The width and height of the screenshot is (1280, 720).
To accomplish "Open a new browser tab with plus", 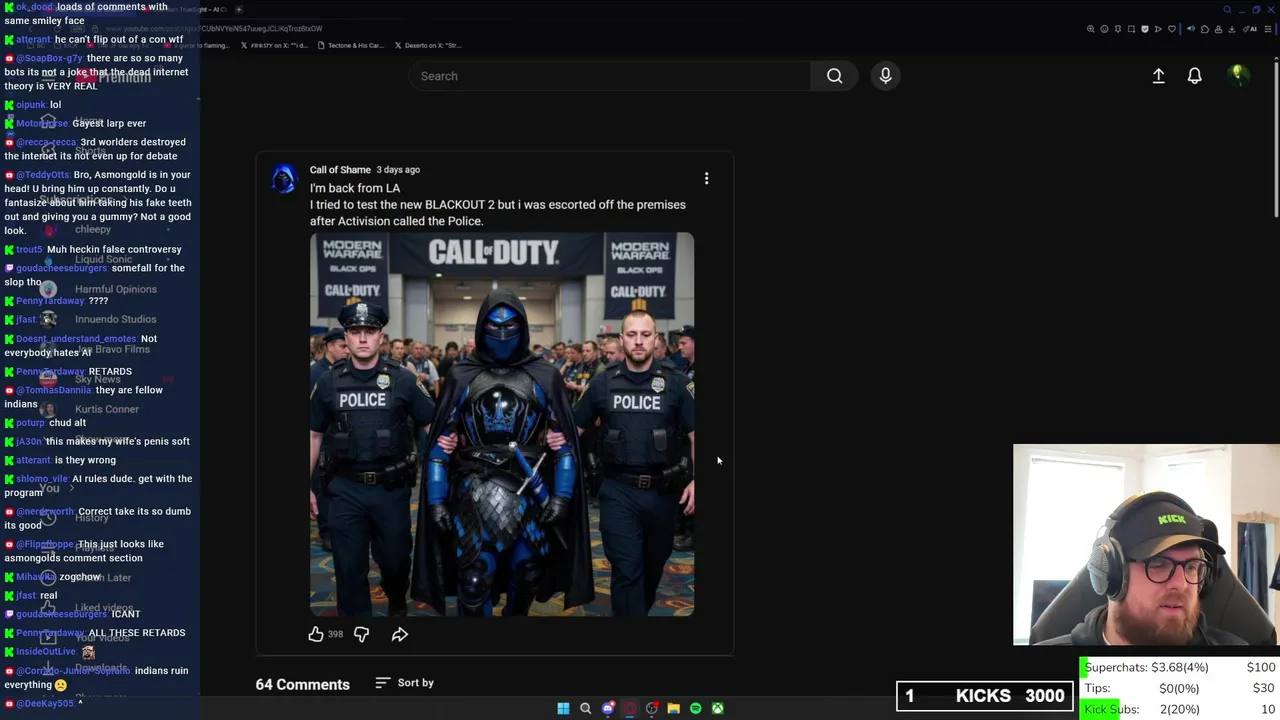I will click(x=238, y=9).
